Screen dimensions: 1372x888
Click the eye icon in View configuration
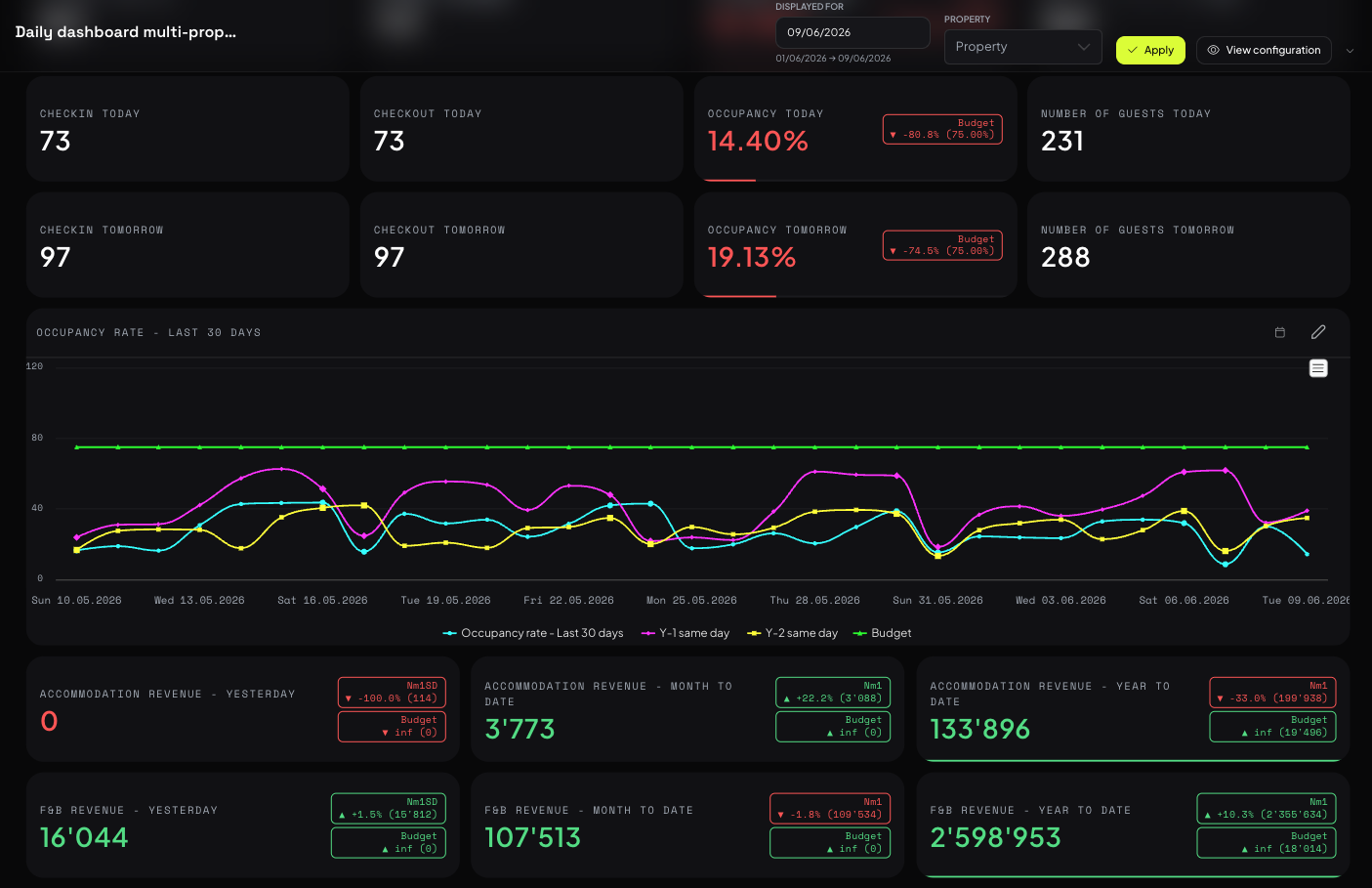(1213, 50)
